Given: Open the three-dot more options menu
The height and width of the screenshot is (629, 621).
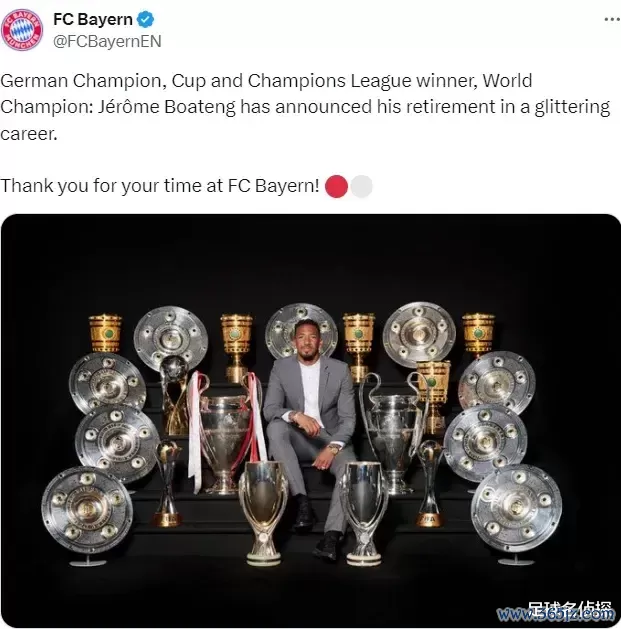Looking at the screenshot, I should pos(612,19).
